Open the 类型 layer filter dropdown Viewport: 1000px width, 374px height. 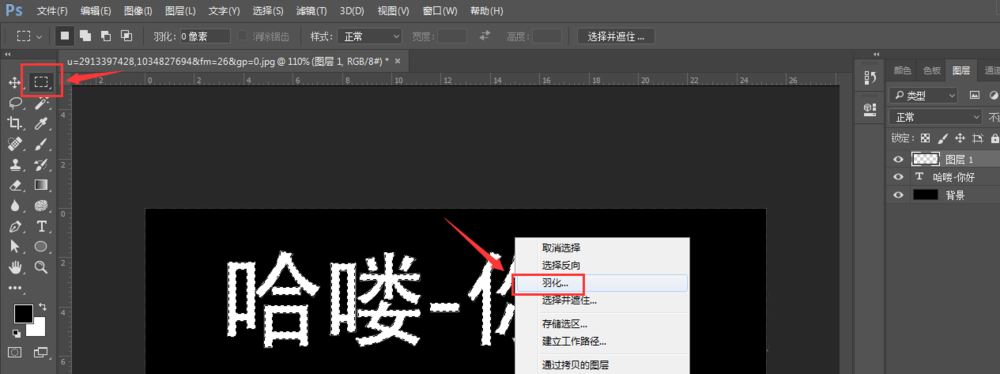pyautogui.click(x=923, y=95)
